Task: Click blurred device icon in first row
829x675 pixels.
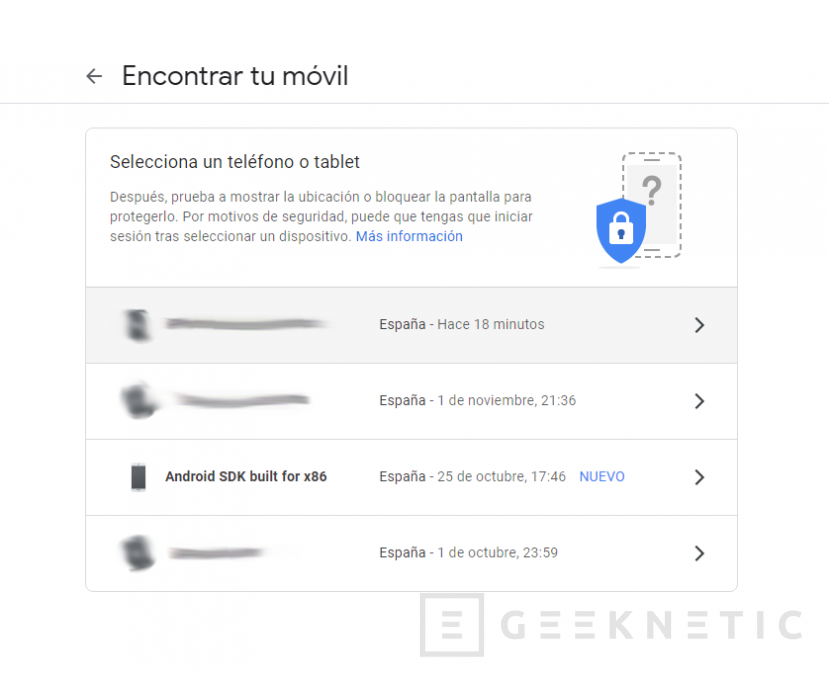Action: coord(137,325)
